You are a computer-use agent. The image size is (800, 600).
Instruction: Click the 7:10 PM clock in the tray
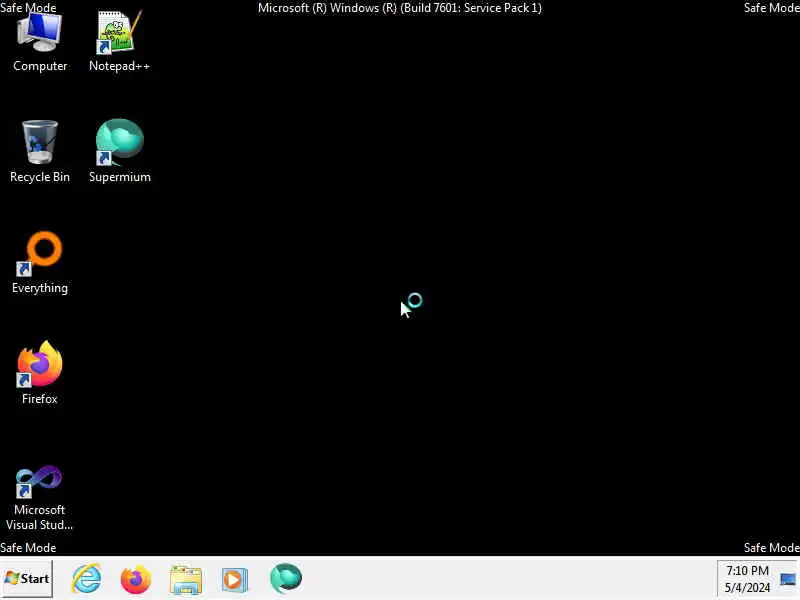pos(747,579)
